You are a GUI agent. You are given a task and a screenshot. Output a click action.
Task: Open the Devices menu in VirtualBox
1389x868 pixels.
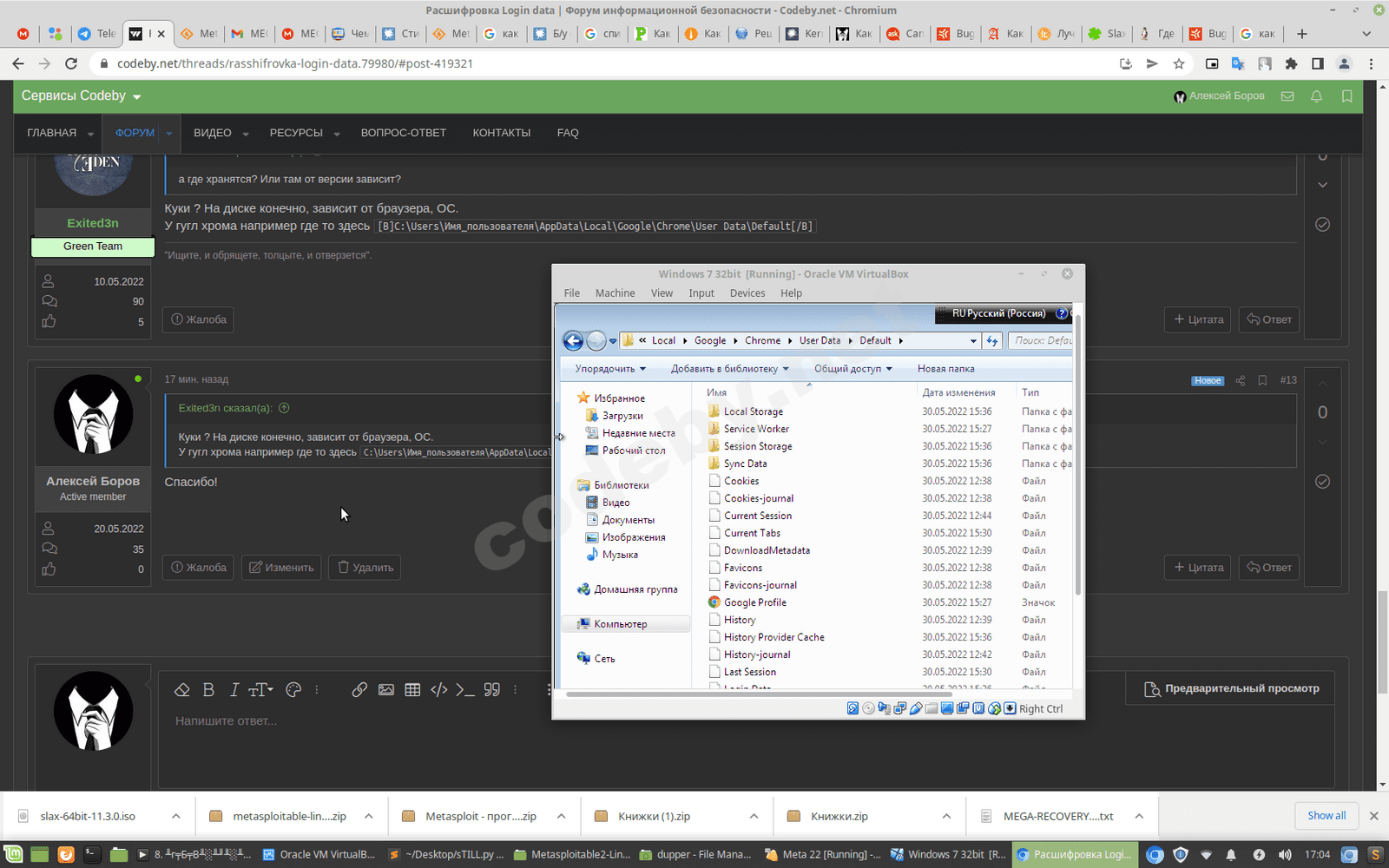[x=747, y=293]
